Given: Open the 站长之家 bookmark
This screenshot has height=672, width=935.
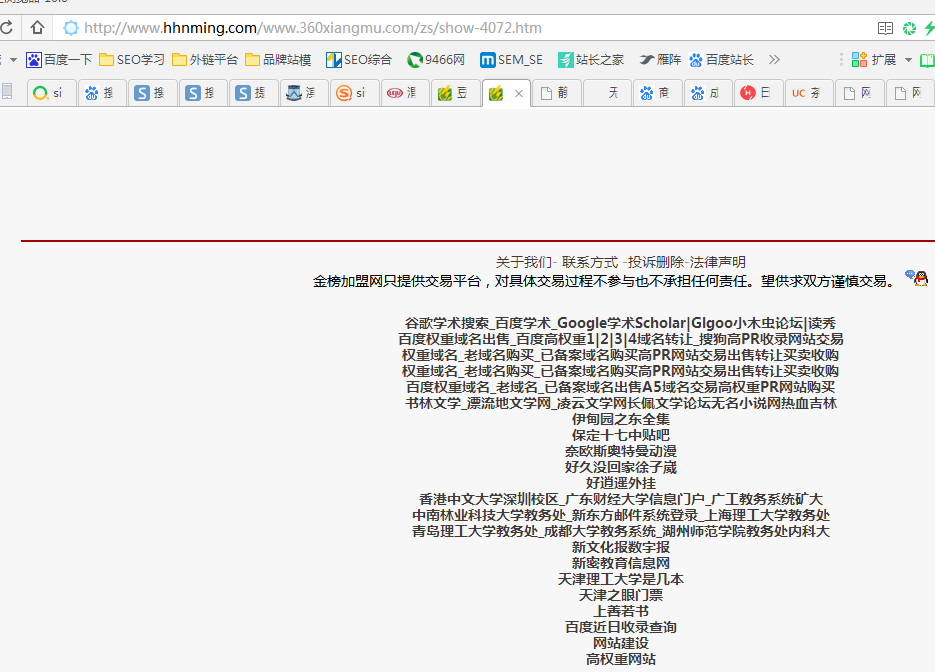Looking at the screenshot, I should (591, 60).
